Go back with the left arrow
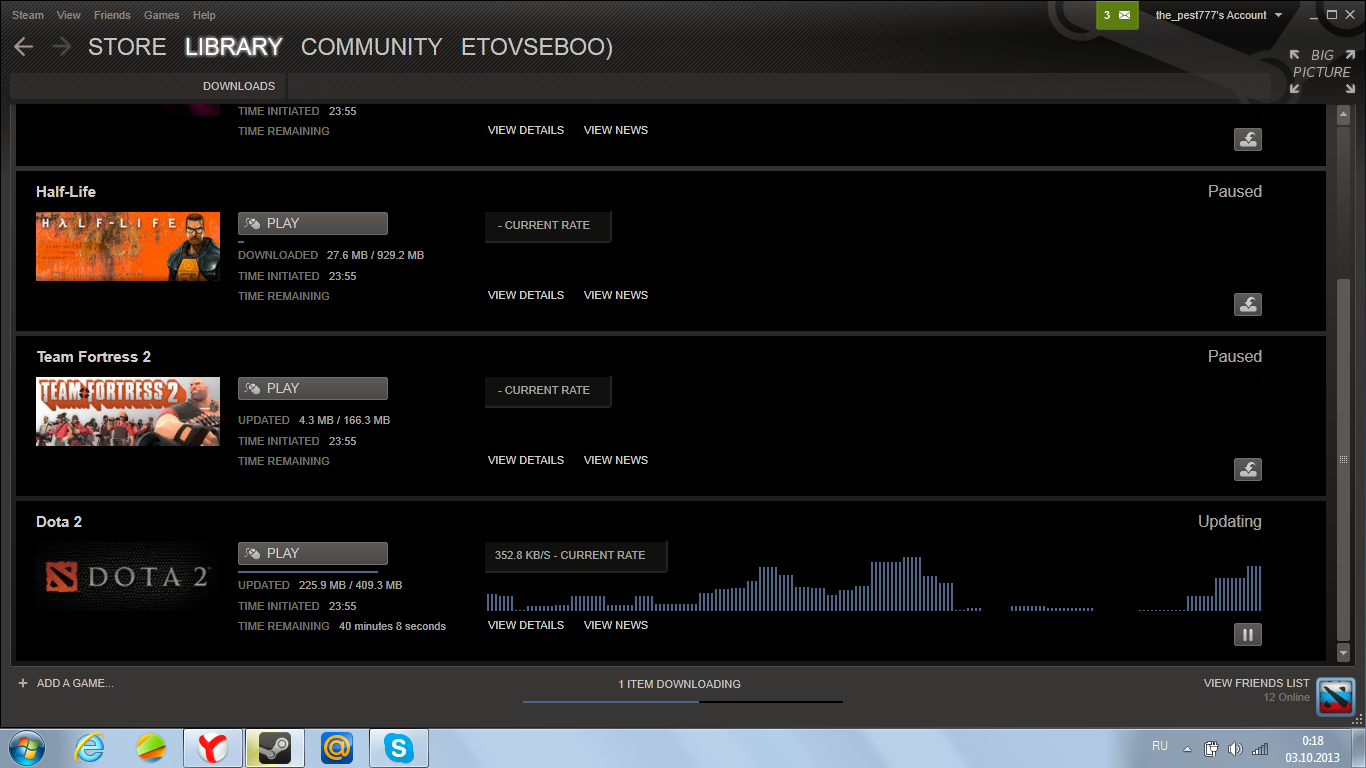1366x768 pixels. (x=23, y=46)
